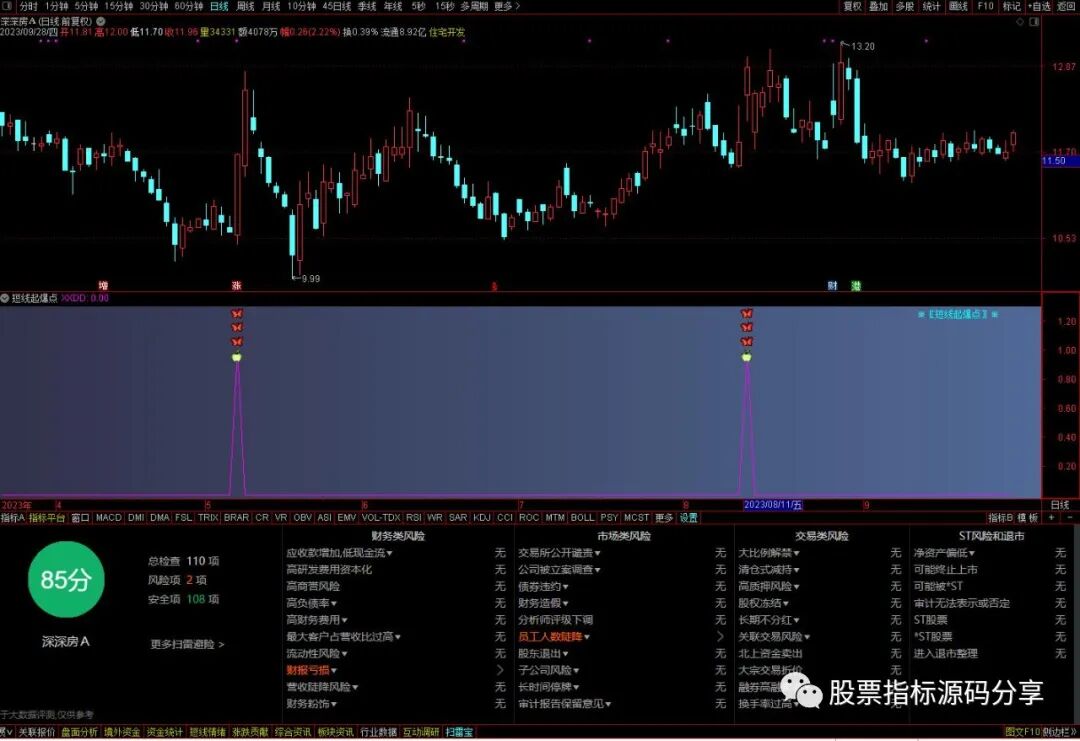Select KDJ indicator
The width and height of the screenshot is (1080, 741).
pyautogui.click(x=482, y=517)
